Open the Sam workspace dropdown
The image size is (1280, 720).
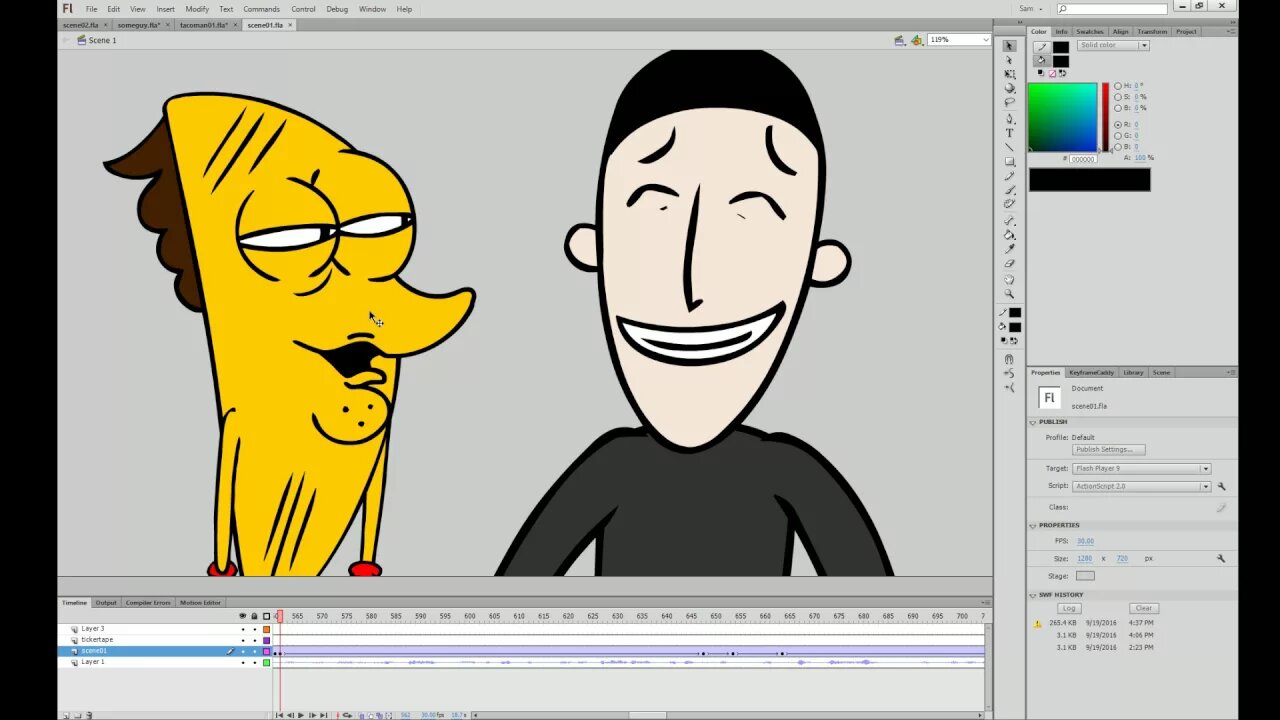[x=1030, y=9]
